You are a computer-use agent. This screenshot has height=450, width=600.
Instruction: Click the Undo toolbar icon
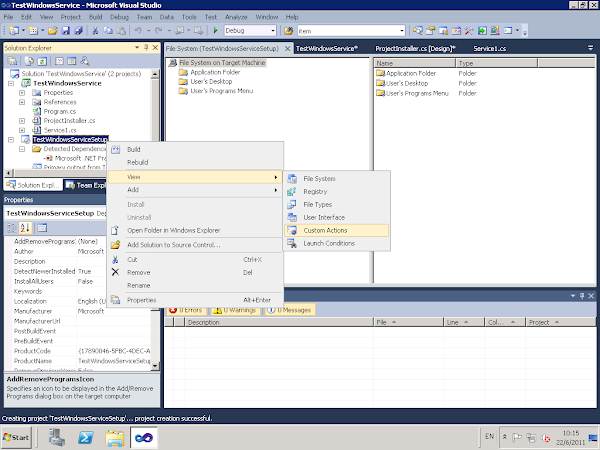coord(138,31)
